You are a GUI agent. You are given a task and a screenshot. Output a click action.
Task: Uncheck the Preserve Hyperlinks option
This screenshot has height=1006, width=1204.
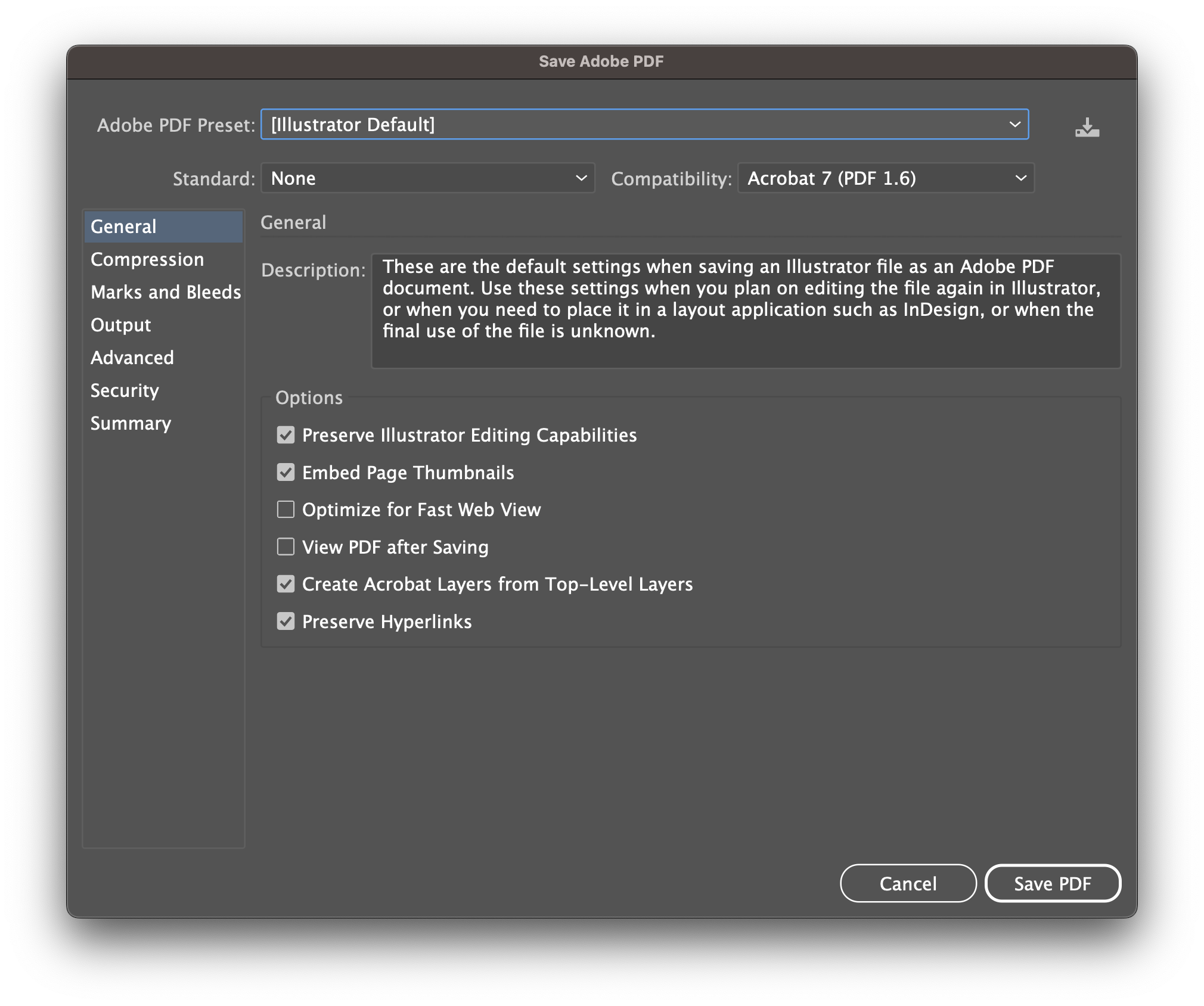(286, 622)
